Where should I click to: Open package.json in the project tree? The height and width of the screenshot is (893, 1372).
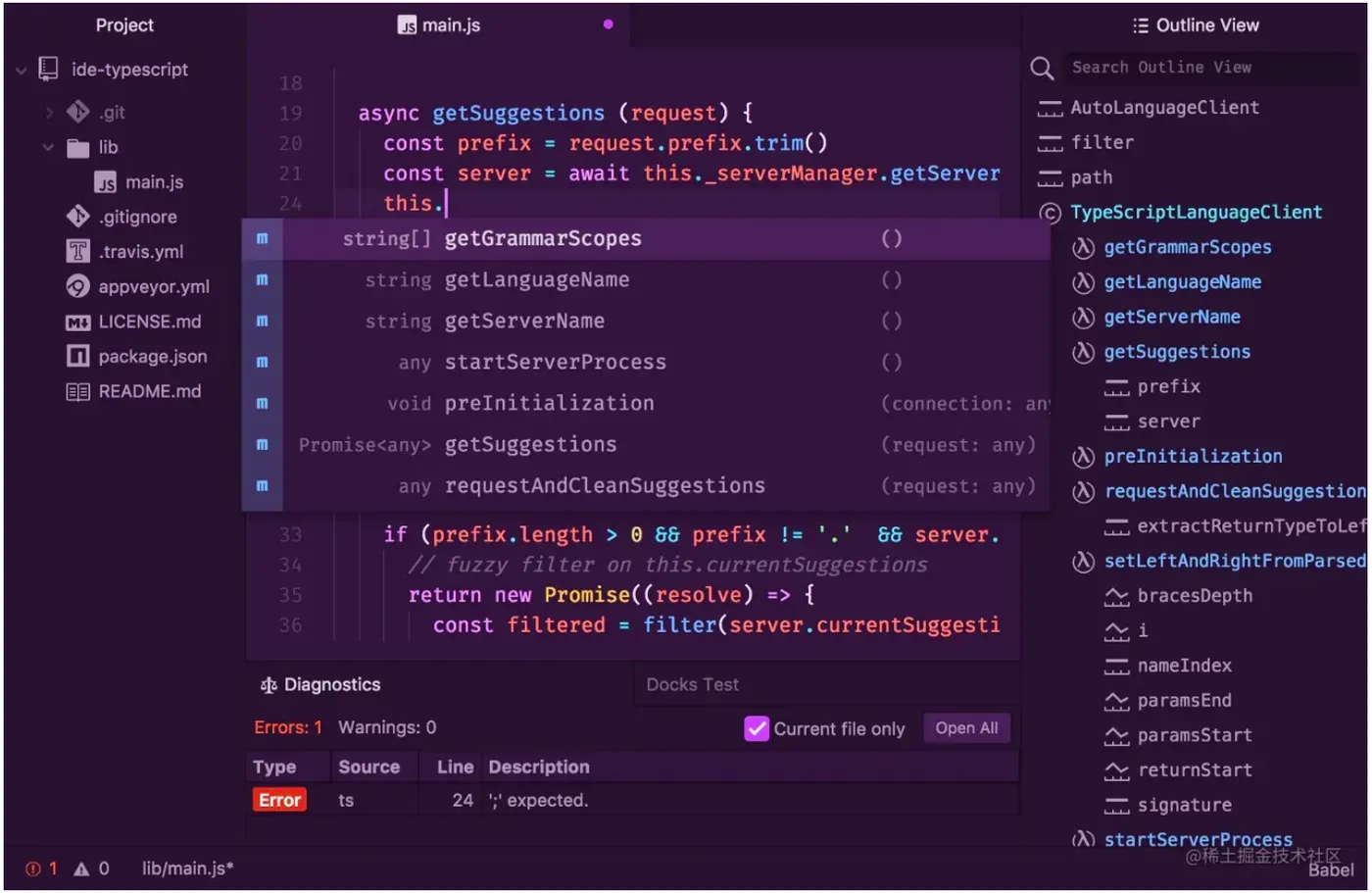[x=153, y=357]
